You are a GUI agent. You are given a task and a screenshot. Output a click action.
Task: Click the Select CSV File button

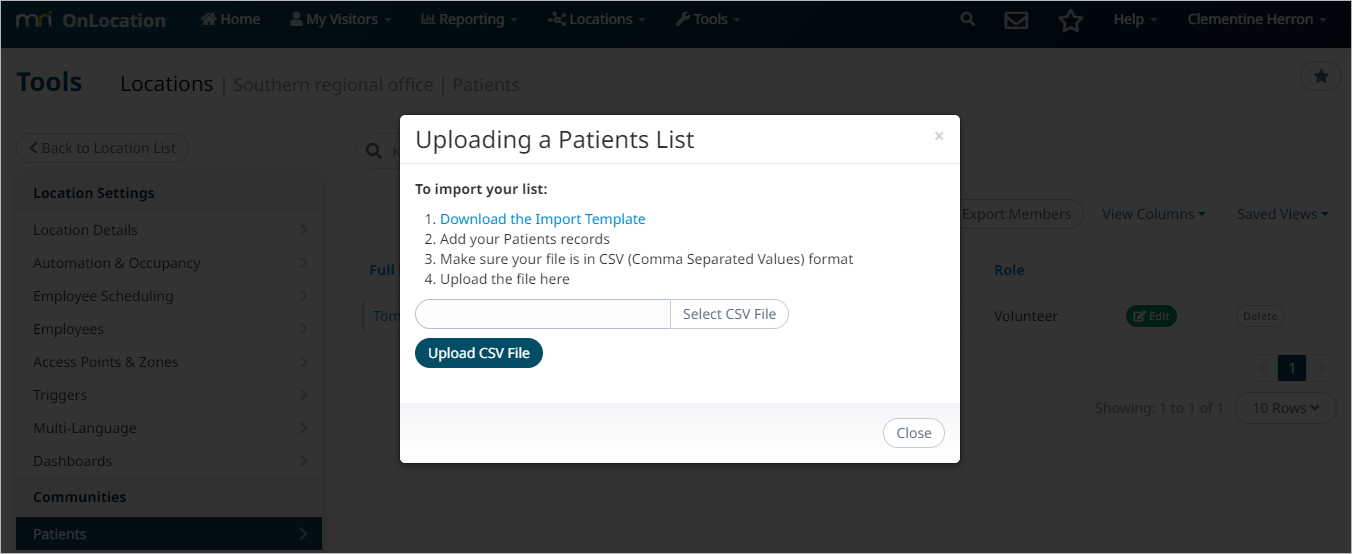coord(729,314)
